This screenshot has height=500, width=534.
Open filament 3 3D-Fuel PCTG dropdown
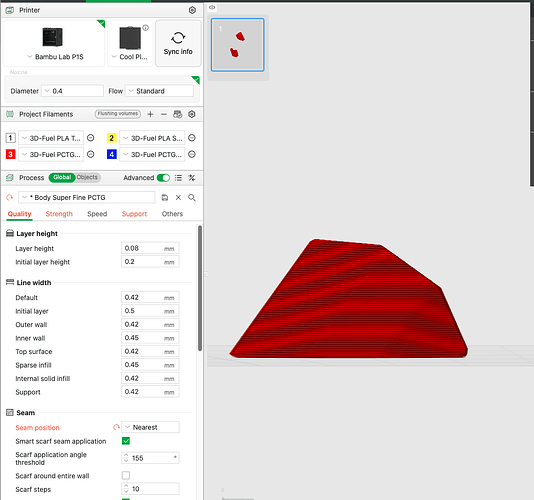click(51, 154)
